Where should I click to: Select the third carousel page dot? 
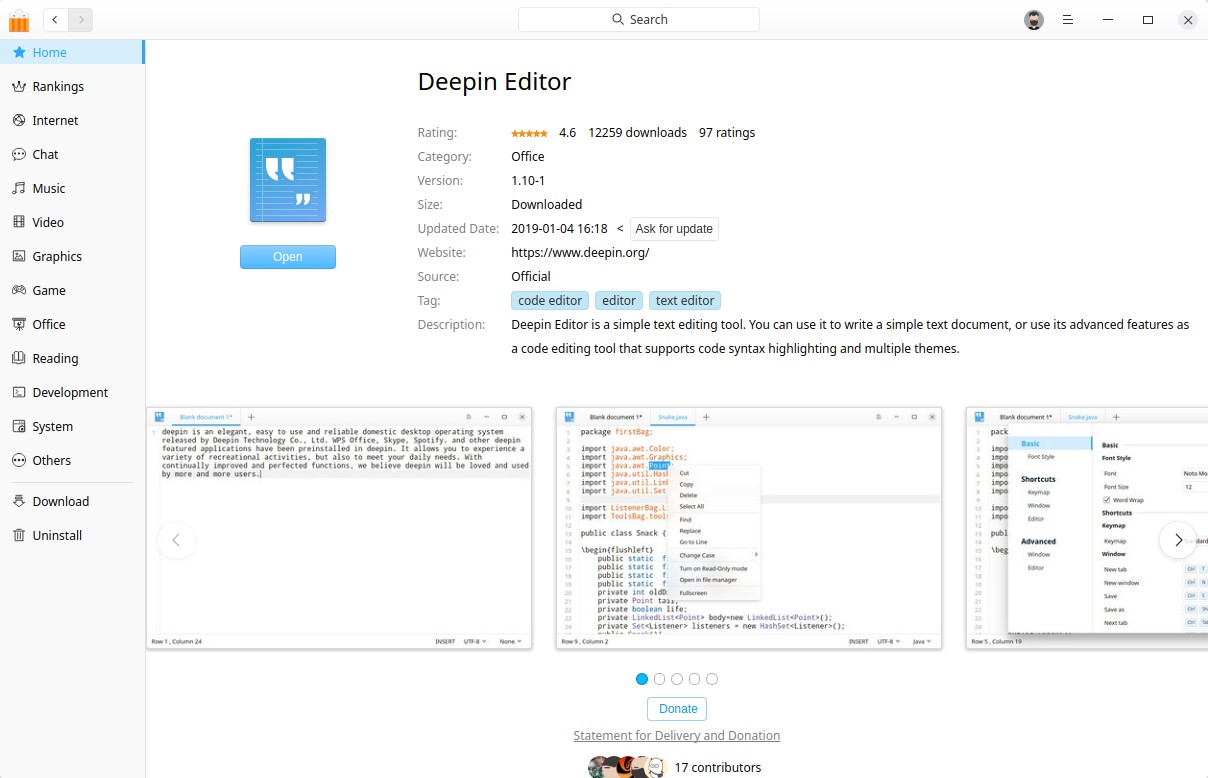(677, 679)
